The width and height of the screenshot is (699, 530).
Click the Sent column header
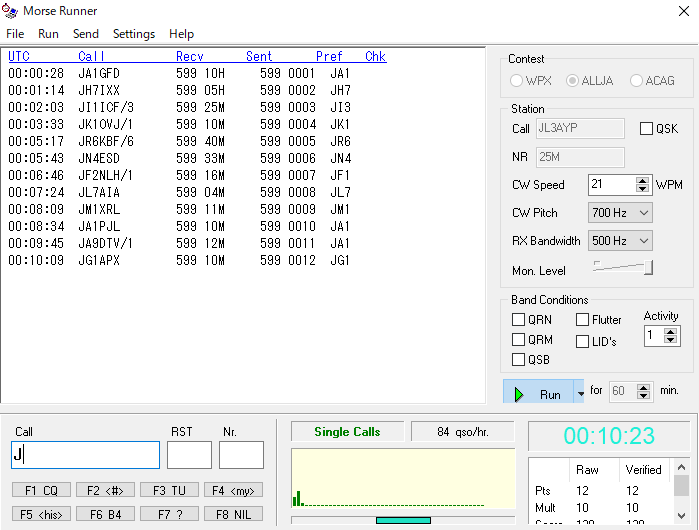point(259,57)
